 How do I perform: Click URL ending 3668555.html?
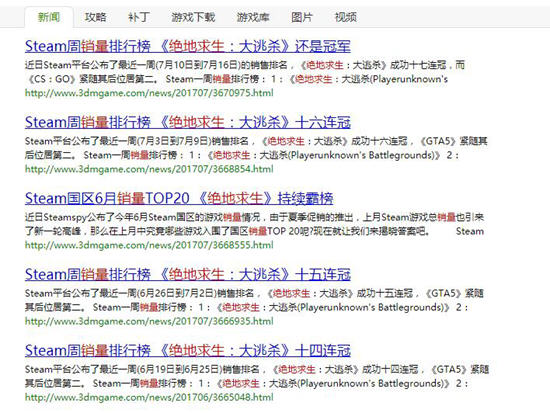[149, 245]
